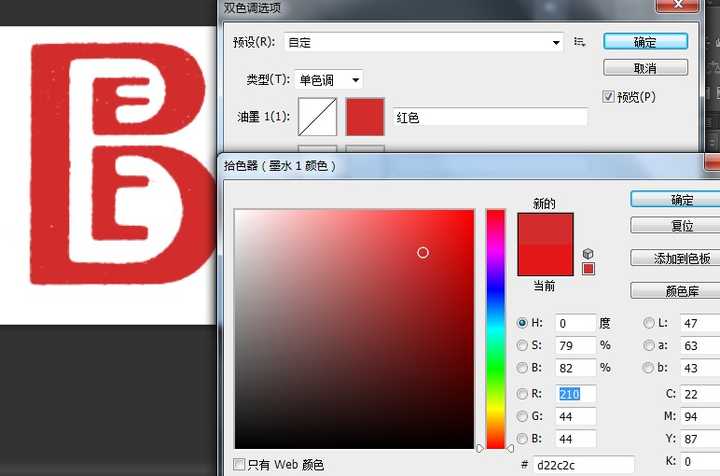Open the 颜色库 color libraries button
Image resolution: width=720 pixels, height=476 pixels.
pos(675,291)
